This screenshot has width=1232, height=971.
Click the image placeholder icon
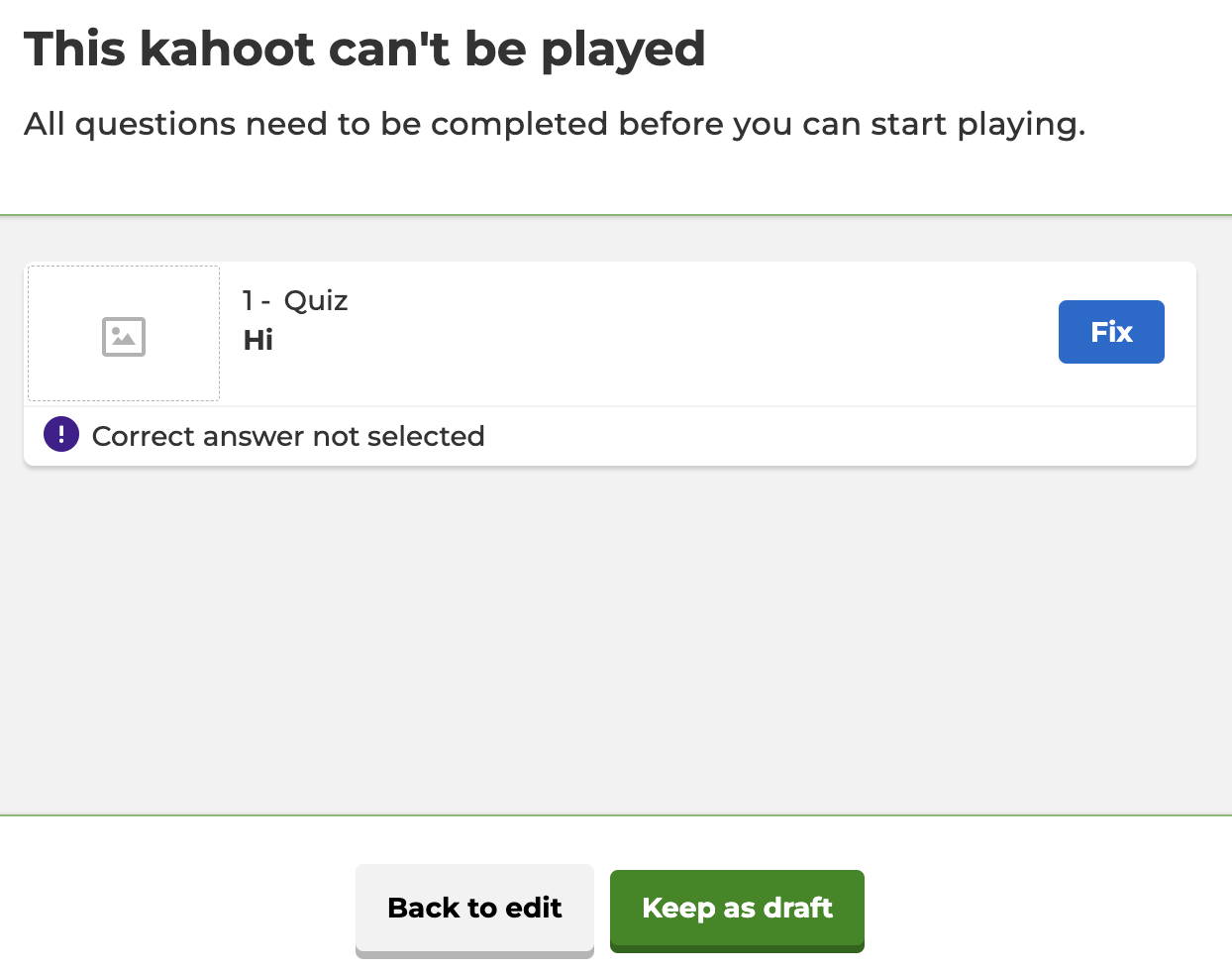124,337
